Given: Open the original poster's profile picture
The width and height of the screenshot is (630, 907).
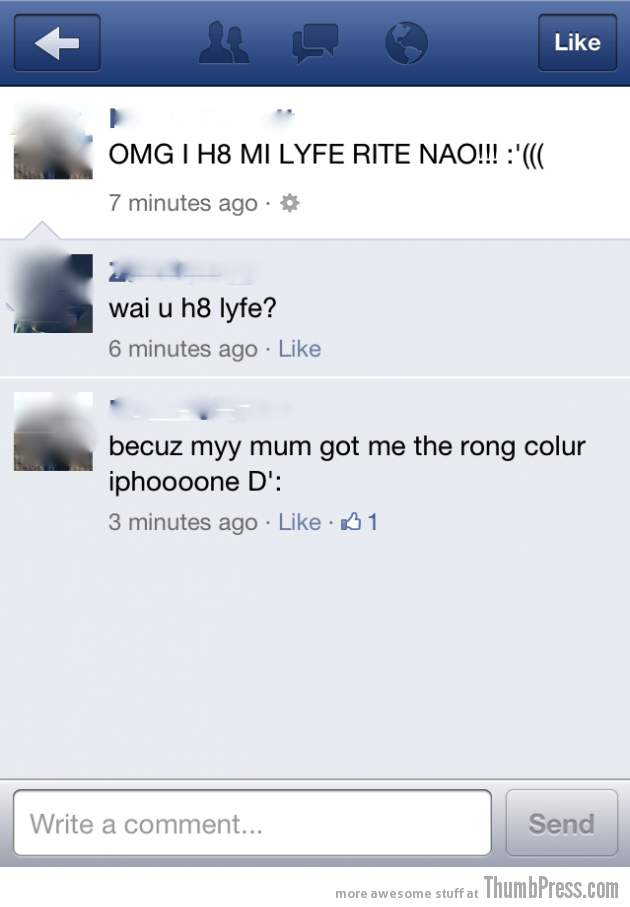Looking at the screenshot, I should coord(53,140).
